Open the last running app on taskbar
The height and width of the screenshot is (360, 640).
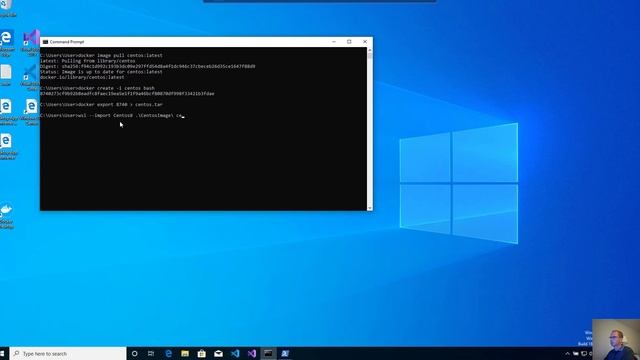[285, 353]
